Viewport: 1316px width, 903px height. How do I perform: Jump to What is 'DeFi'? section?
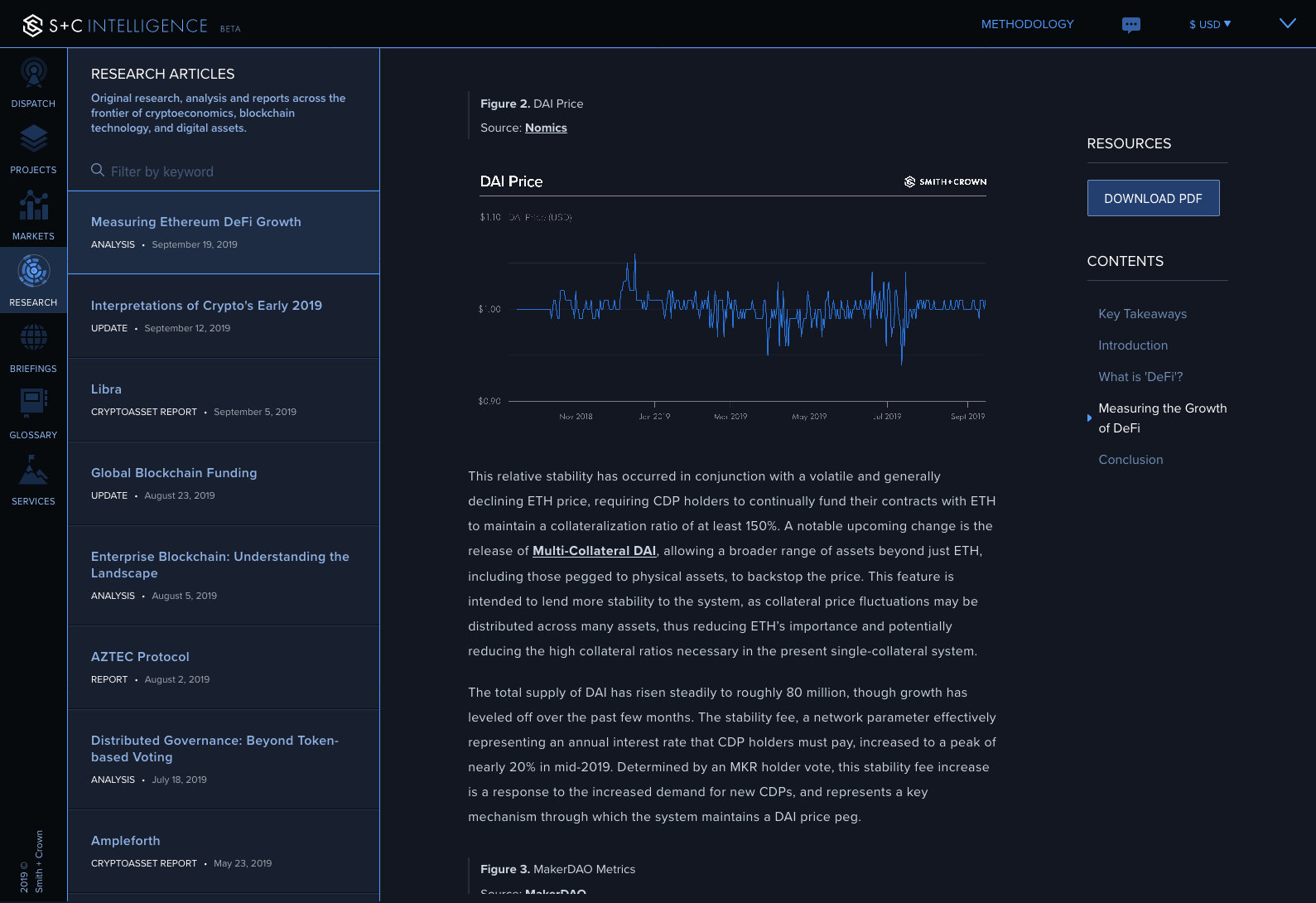1140,377
